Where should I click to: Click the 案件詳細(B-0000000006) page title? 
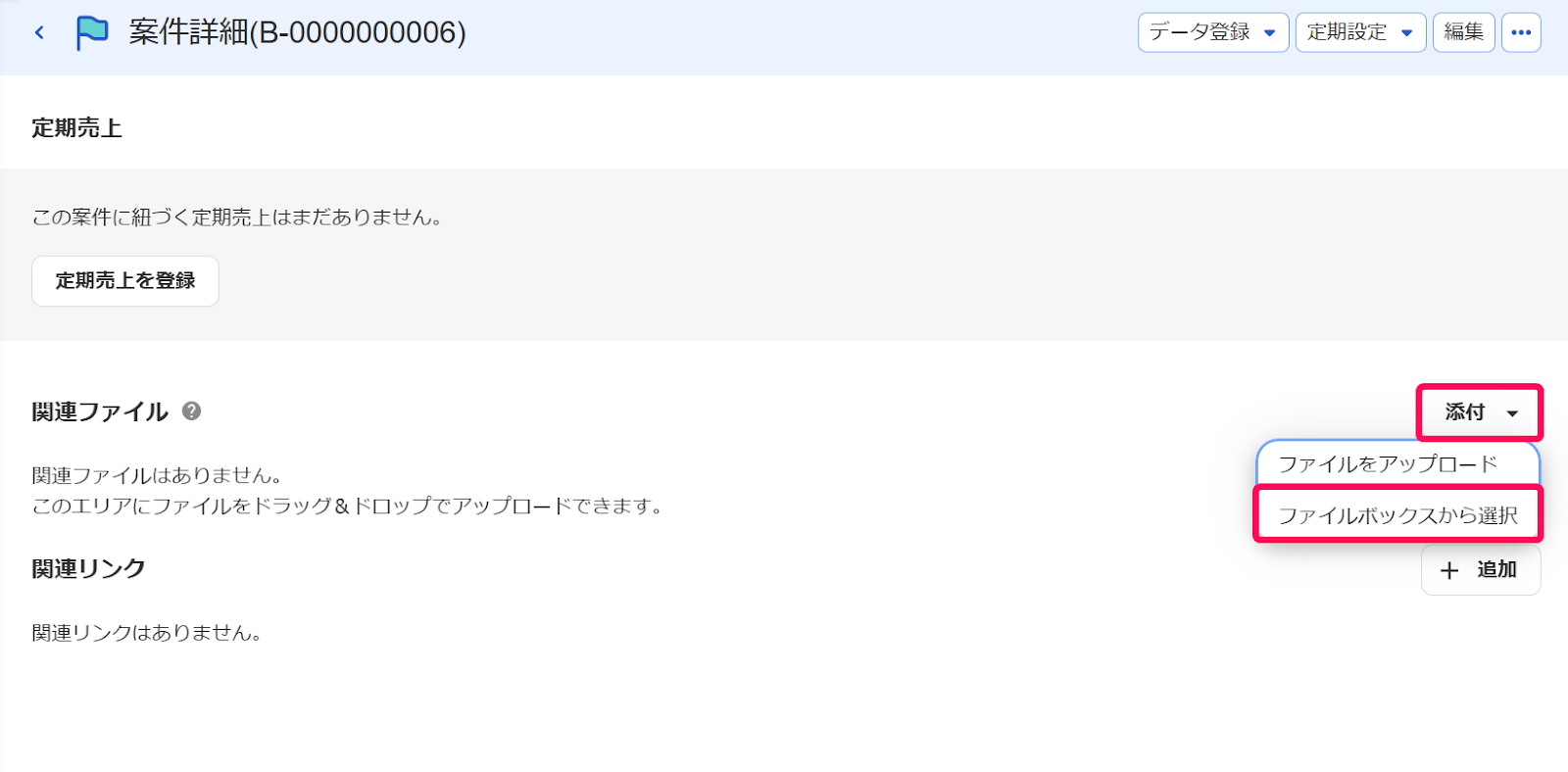point(297,32)
